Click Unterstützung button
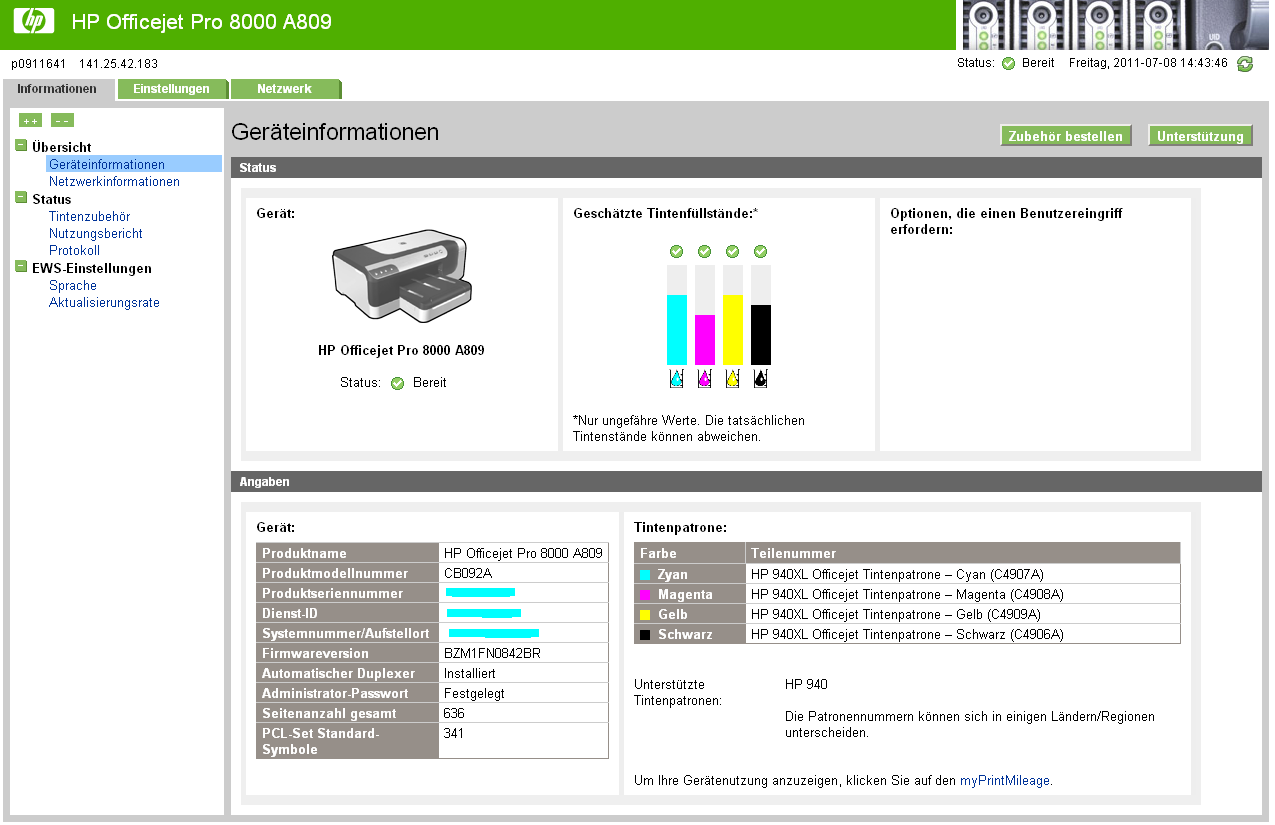 point(1200,136)
